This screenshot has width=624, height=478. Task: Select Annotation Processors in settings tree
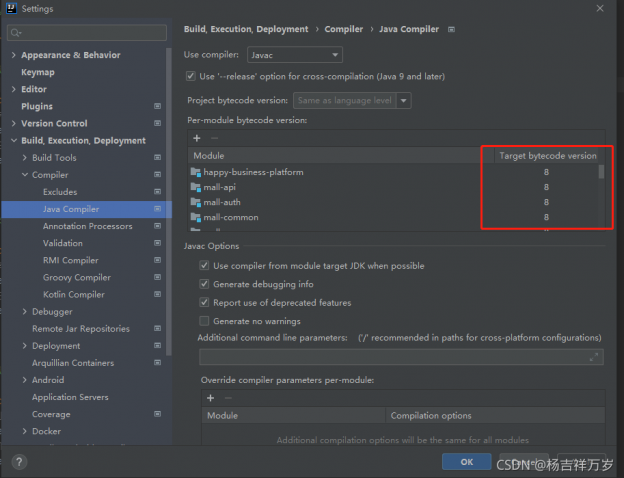click(87, 226)
